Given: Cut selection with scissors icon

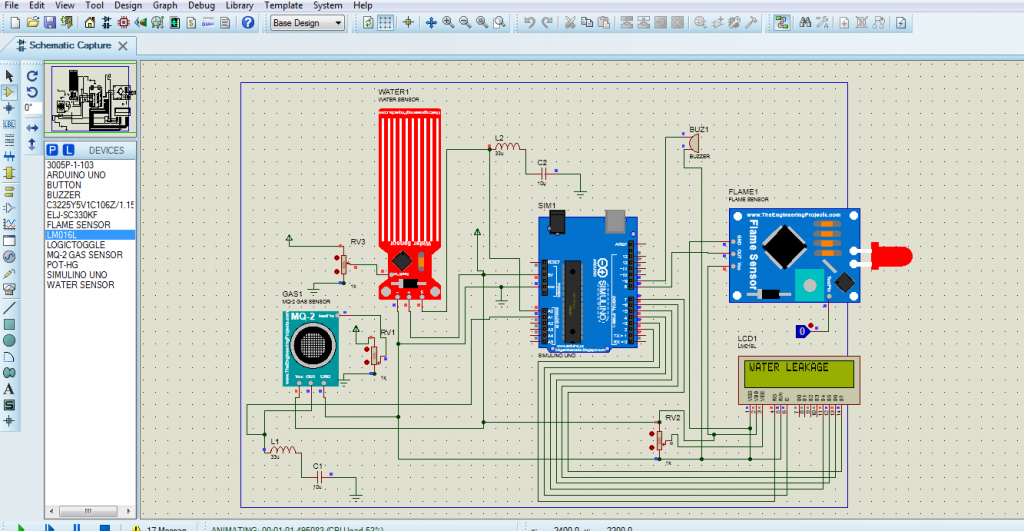Looking at the screenshot, I should [570, 23].
